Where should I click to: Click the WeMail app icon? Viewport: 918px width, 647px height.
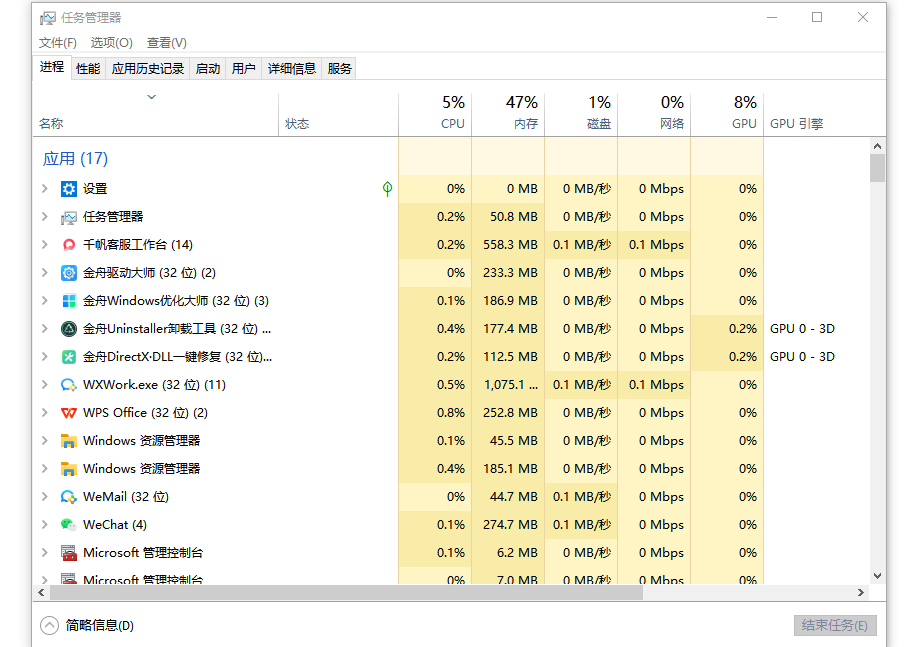pyautogui.click(x=68, y=497)
